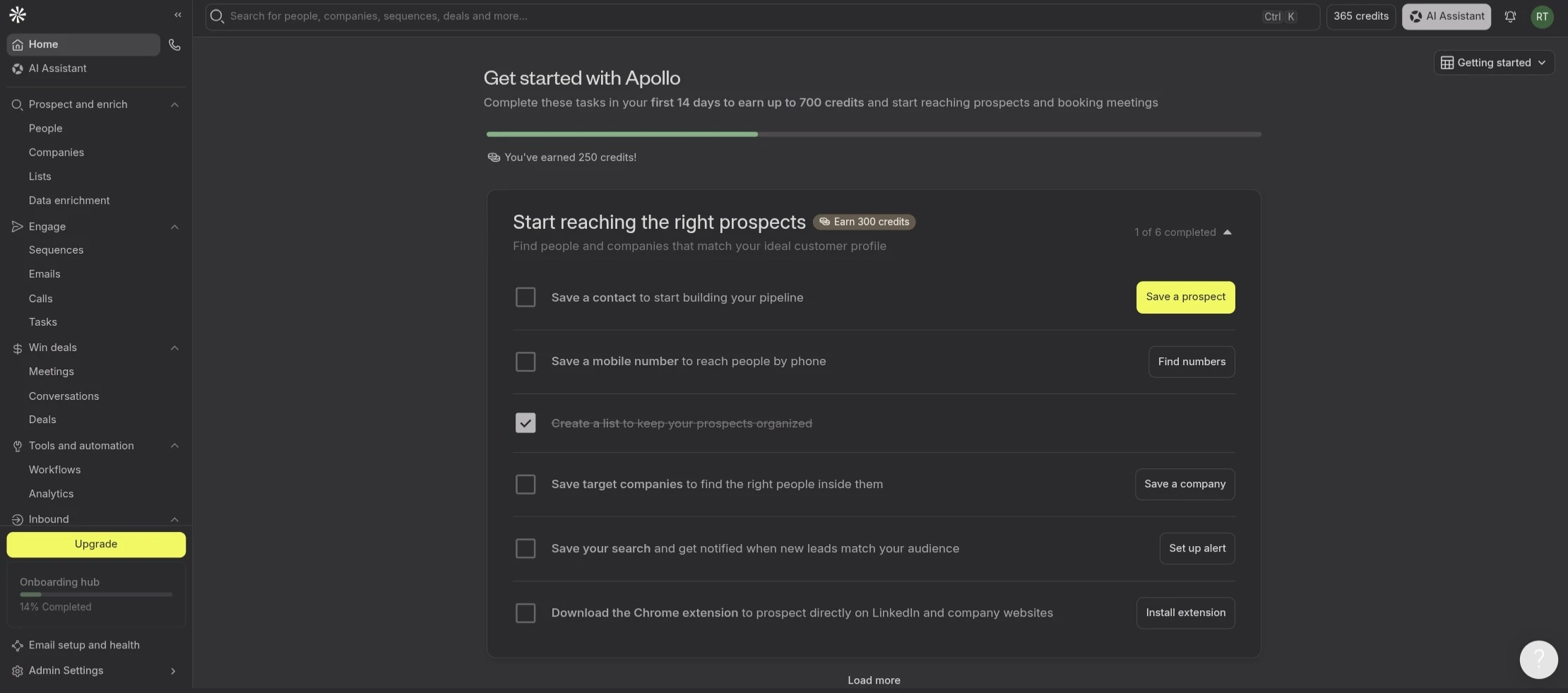Collapse the Tools and automation chevron

tap(174, 446)
